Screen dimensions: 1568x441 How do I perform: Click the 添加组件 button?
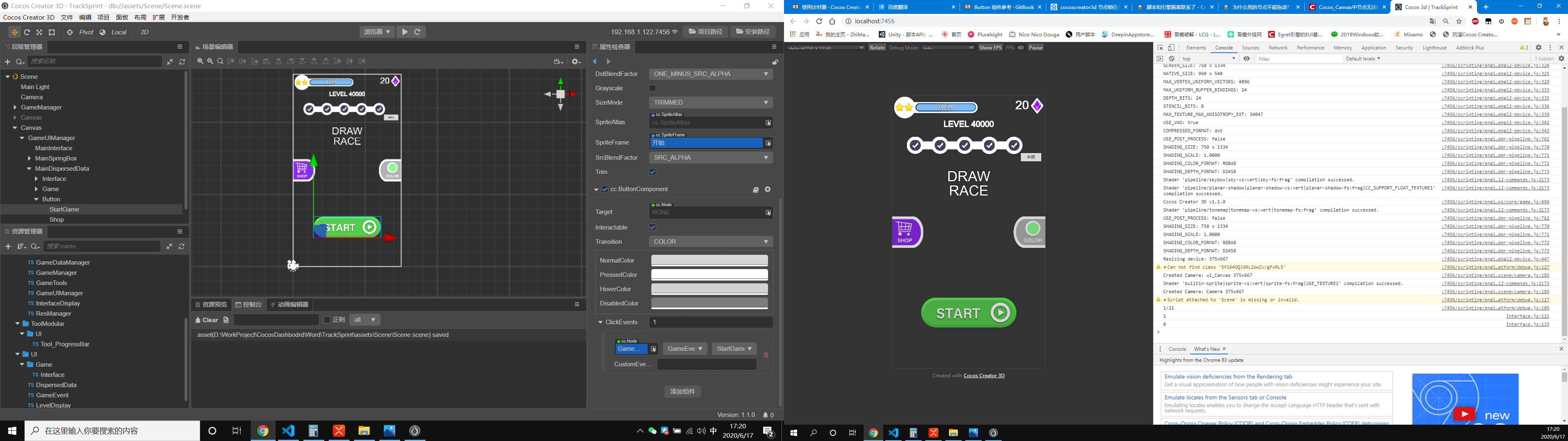pyautogui.click(x=682, y=392)
